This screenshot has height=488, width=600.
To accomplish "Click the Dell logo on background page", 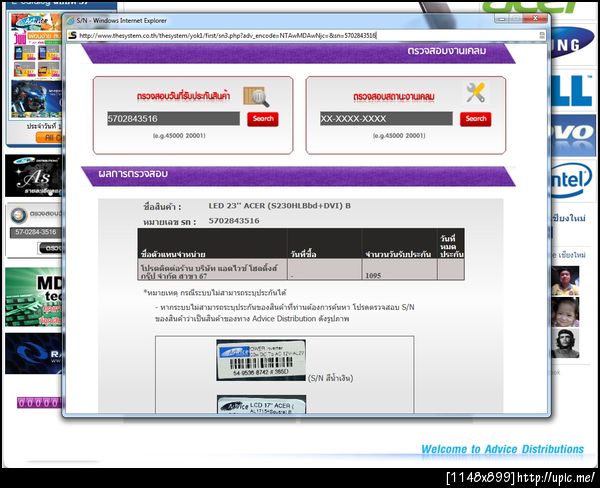I will pyautogui.click(x=571, y=91).
